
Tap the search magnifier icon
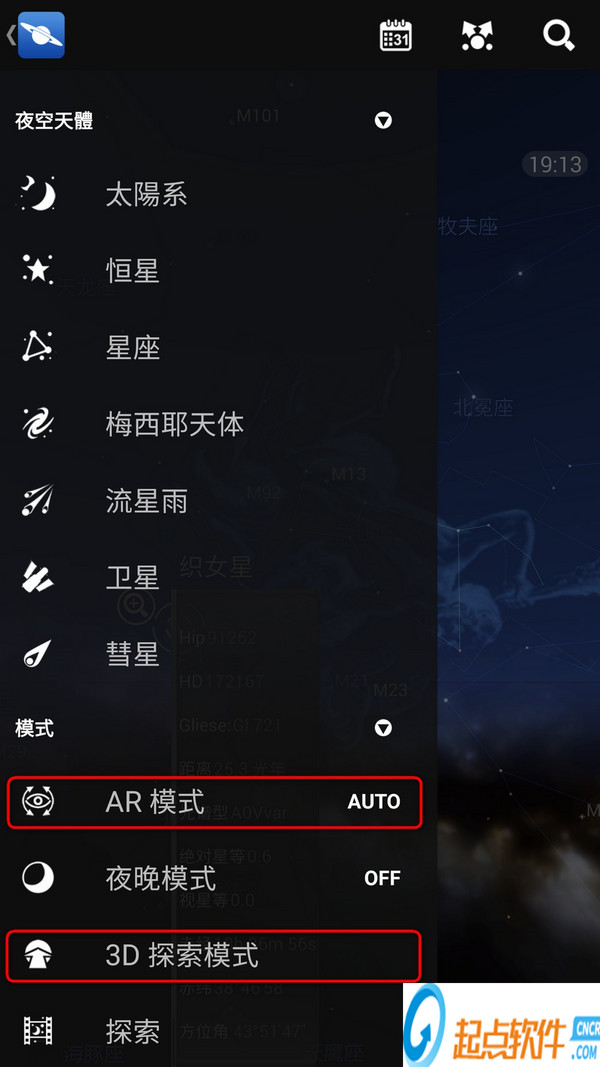click(559, 35)
